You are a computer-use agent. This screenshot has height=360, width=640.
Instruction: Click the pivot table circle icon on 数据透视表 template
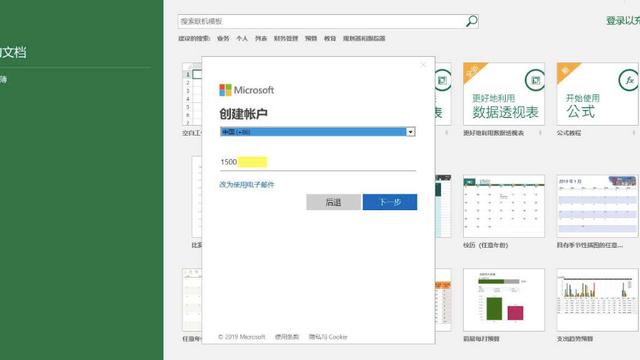(535, 80)
